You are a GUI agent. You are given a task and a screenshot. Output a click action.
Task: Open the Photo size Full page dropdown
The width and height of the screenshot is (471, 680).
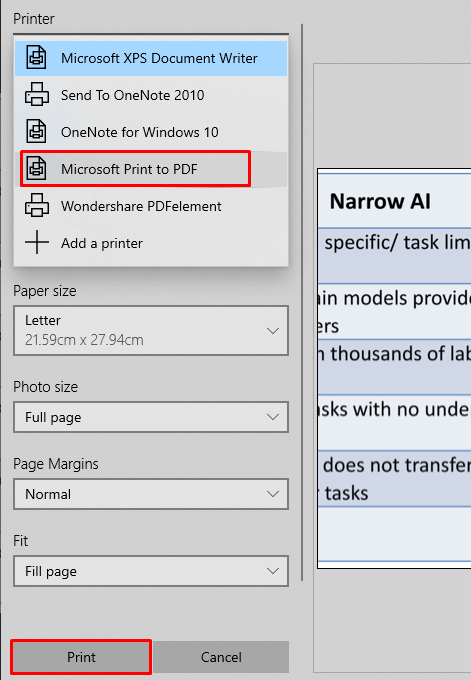[151, 417]
